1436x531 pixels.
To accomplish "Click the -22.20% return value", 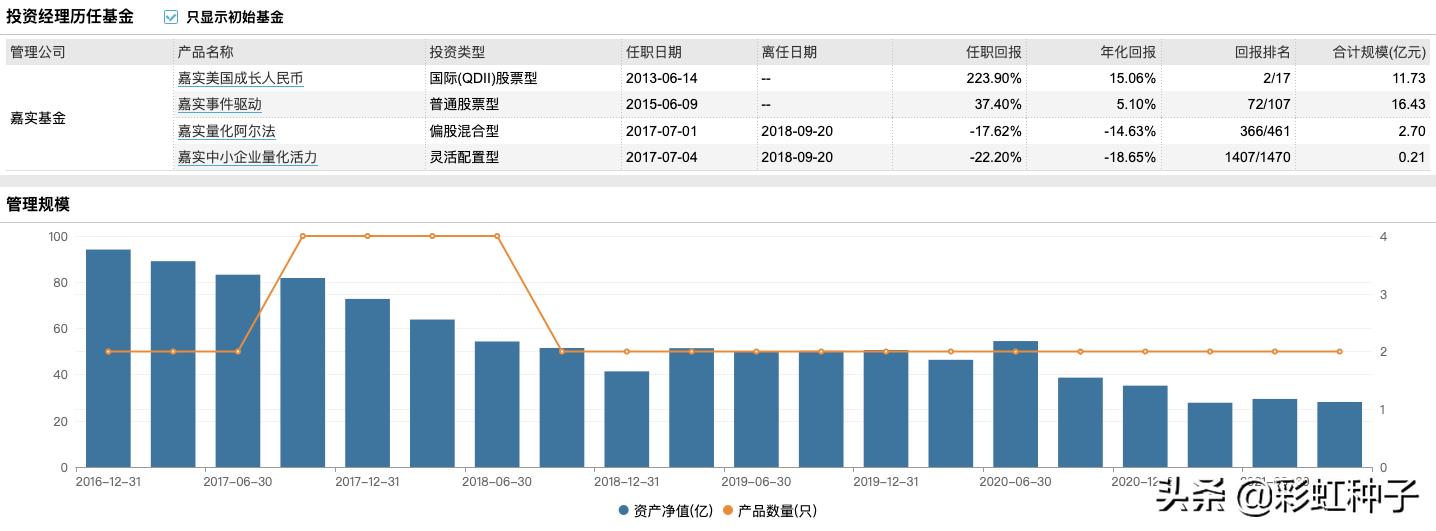I will point(996,157).
